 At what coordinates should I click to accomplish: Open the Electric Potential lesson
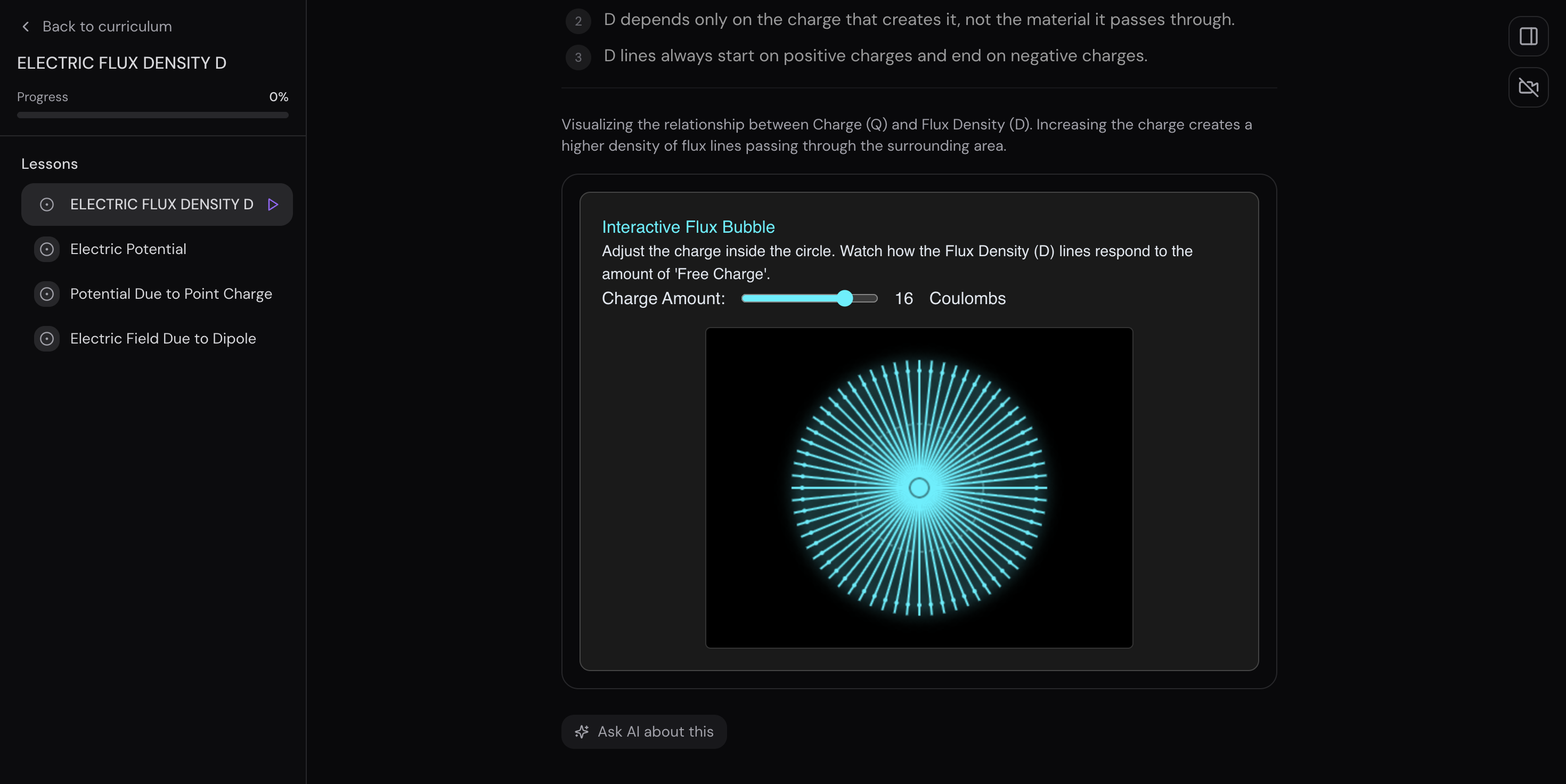[128, 249]
